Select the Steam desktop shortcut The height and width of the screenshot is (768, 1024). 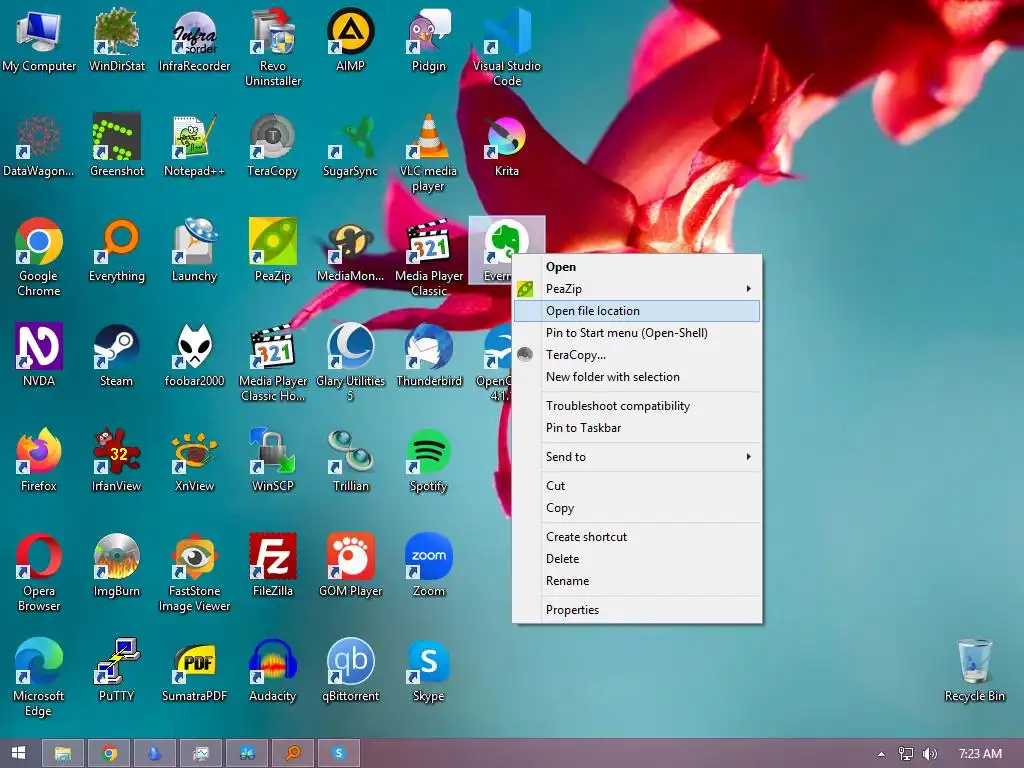116,355
